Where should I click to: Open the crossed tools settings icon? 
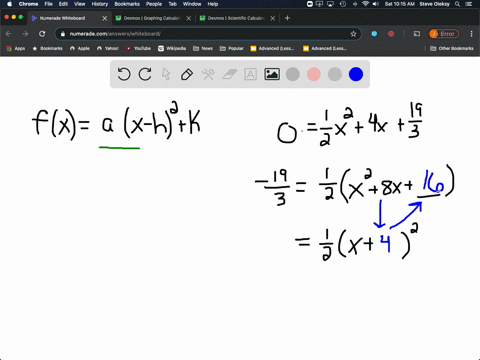click(208, 74)
